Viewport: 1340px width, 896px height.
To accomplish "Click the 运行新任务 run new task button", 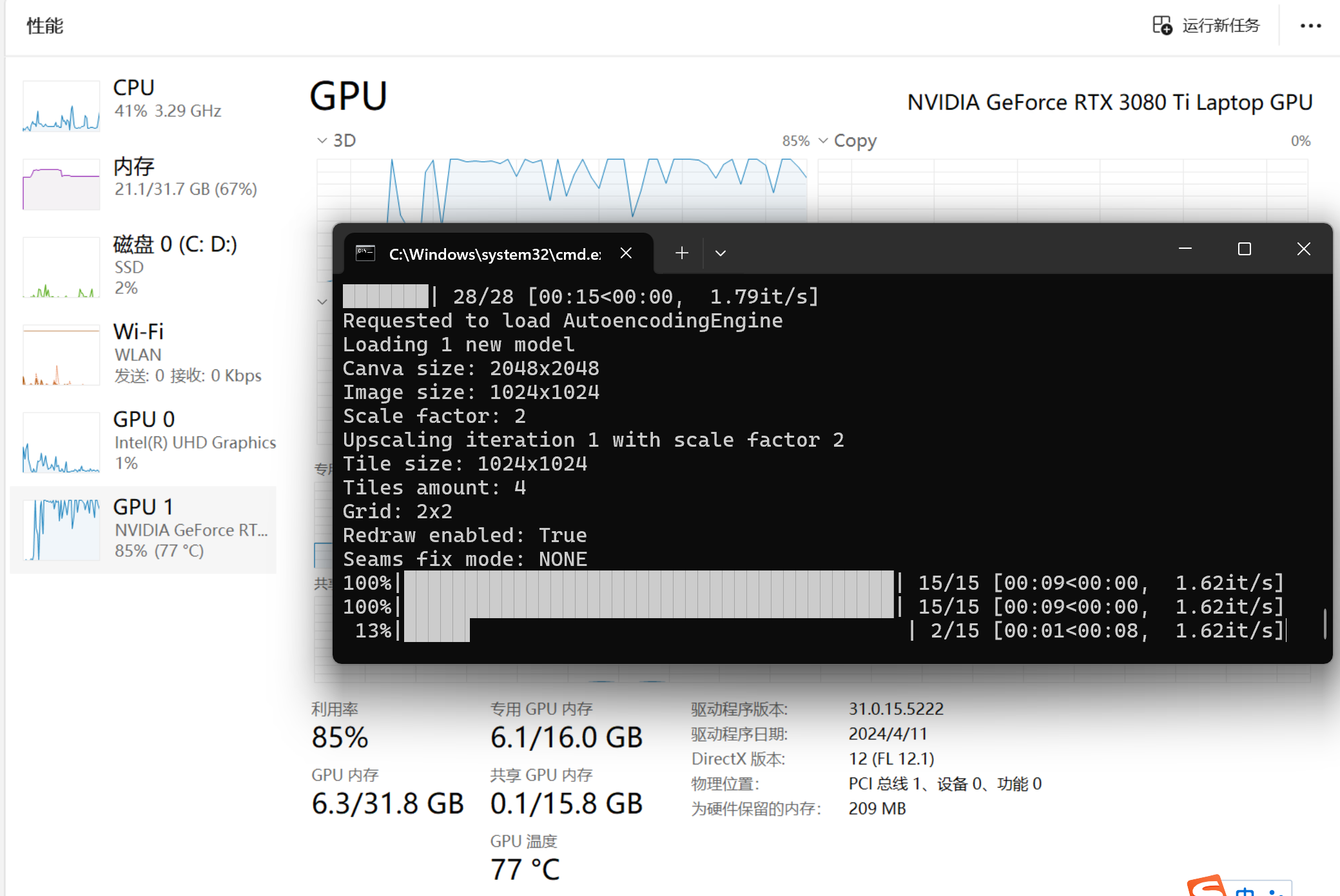I will 1206,26.
